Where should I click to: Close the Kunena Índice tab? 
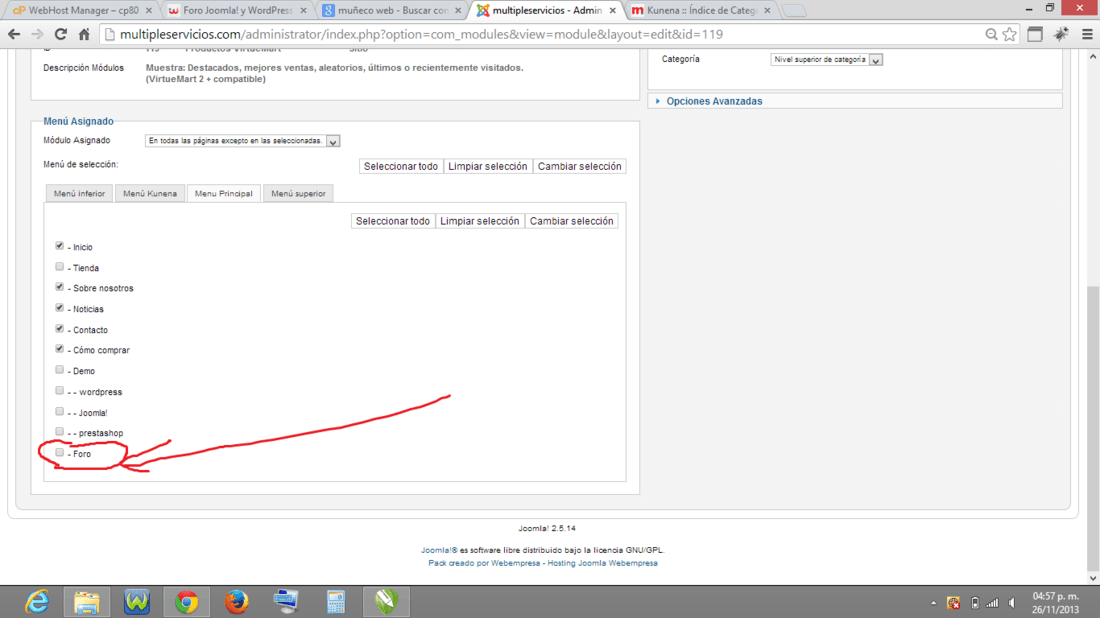click(767, 11)
